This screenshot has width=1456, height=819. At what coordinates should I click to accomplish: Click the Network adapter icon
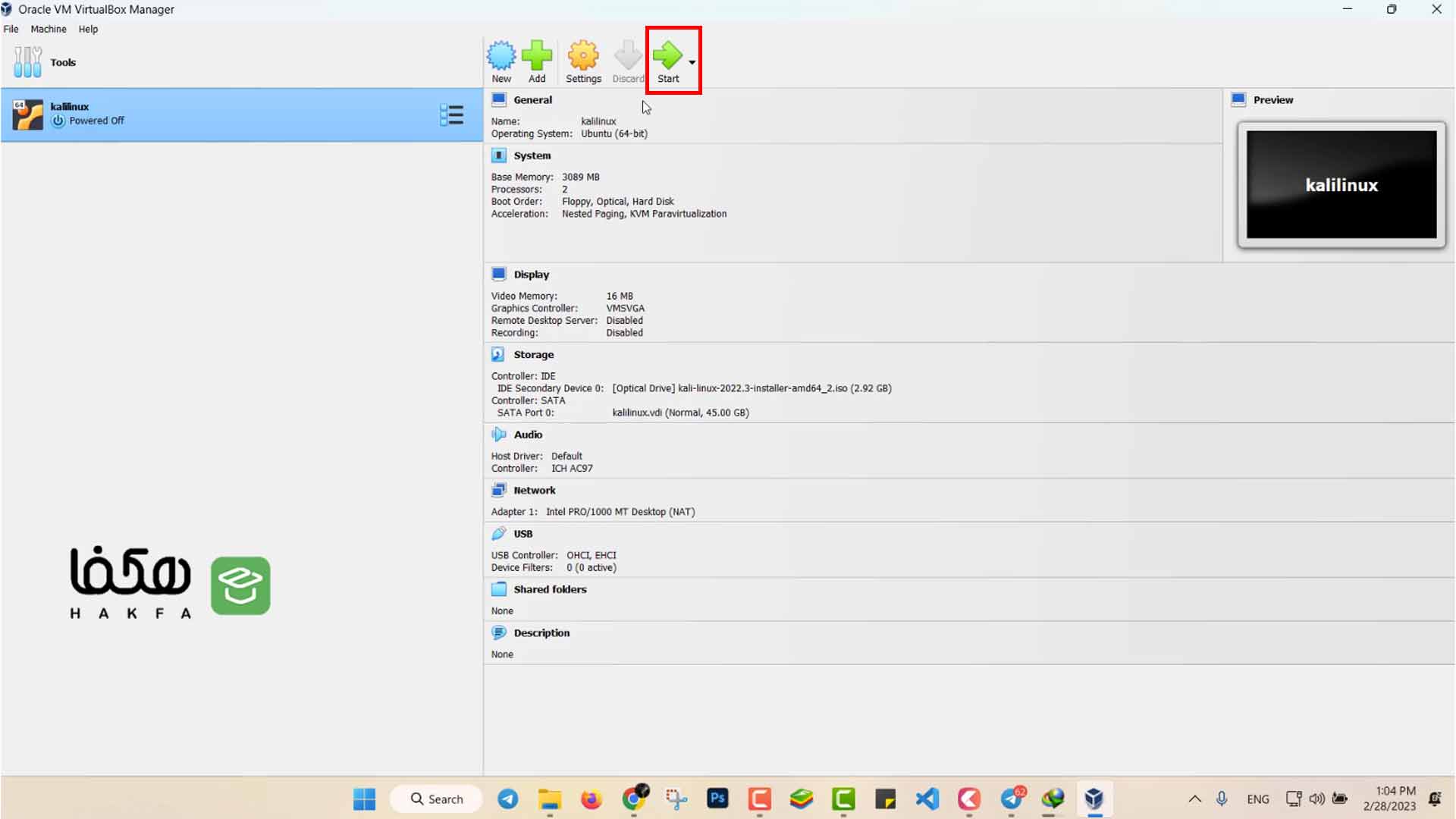point(498,490)
